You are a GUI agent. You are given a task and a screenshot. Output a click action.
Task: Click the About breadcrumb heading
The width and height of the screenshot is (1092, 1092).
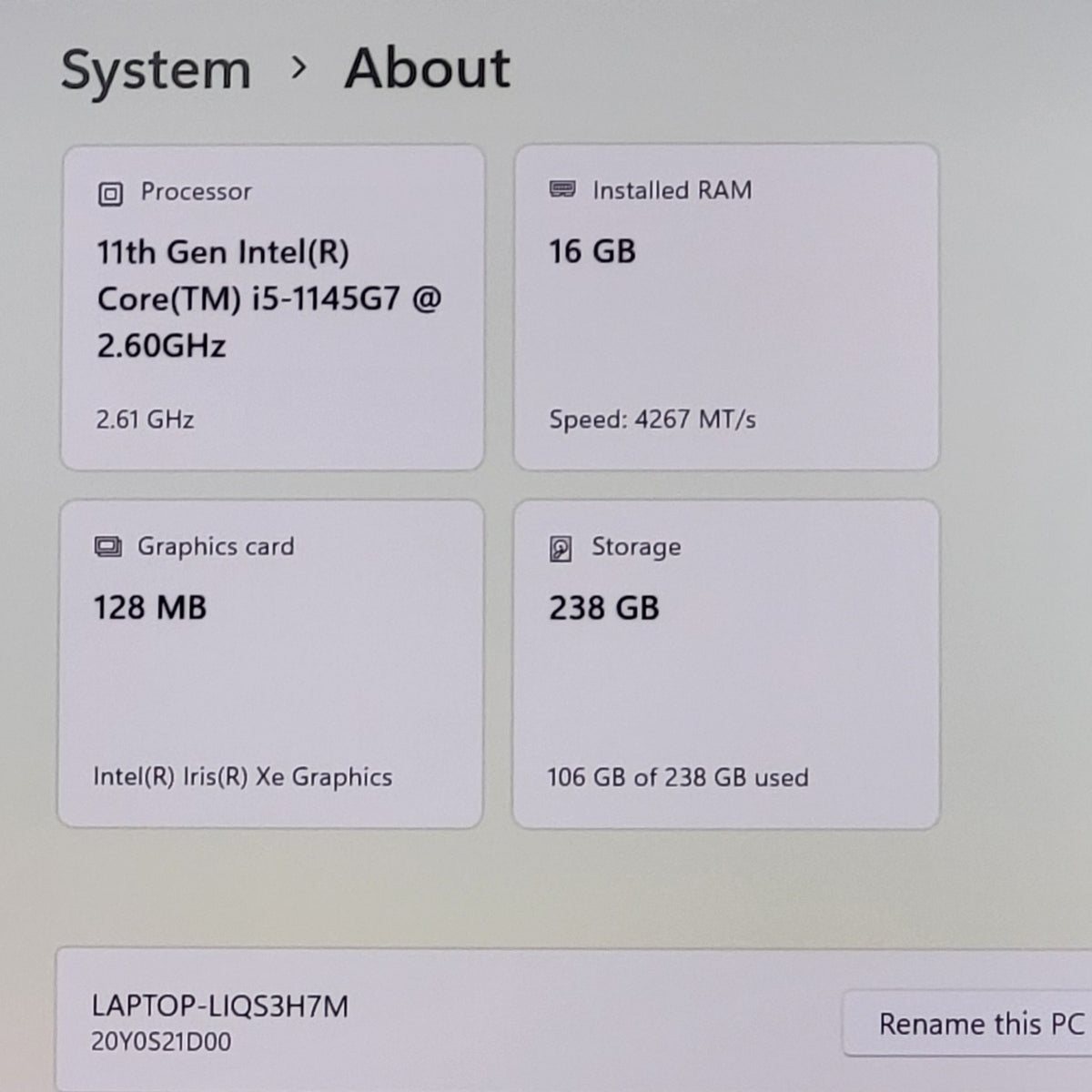pyautogui.click(x=428, y=68)
